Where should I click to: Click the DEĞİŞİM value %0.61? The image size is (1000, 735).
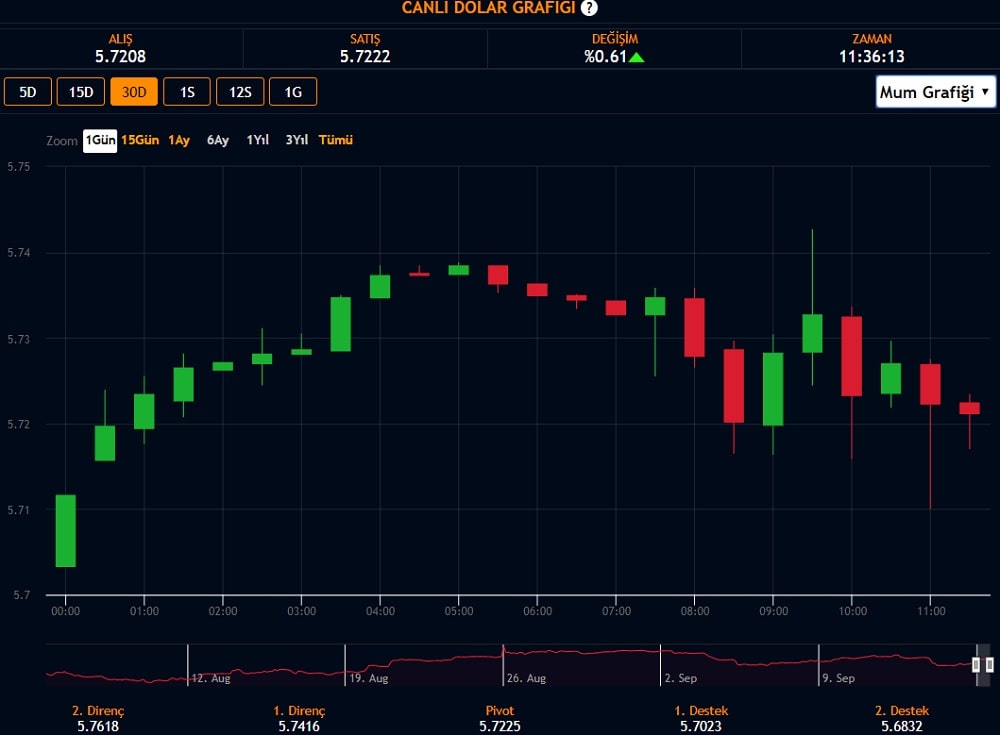point(606,57)
